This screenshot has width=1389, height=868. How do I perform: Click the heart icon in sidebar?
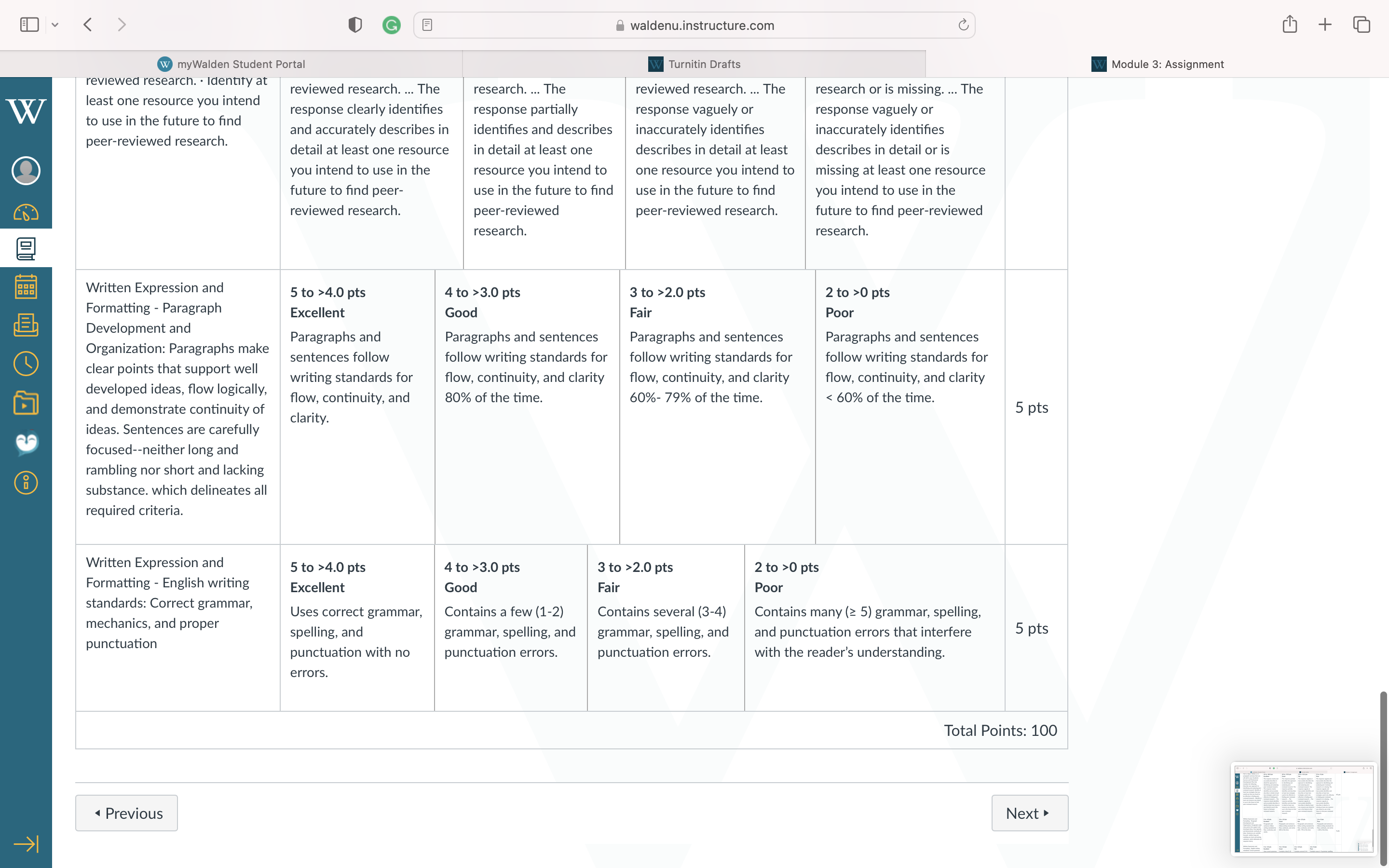point(26,443)
